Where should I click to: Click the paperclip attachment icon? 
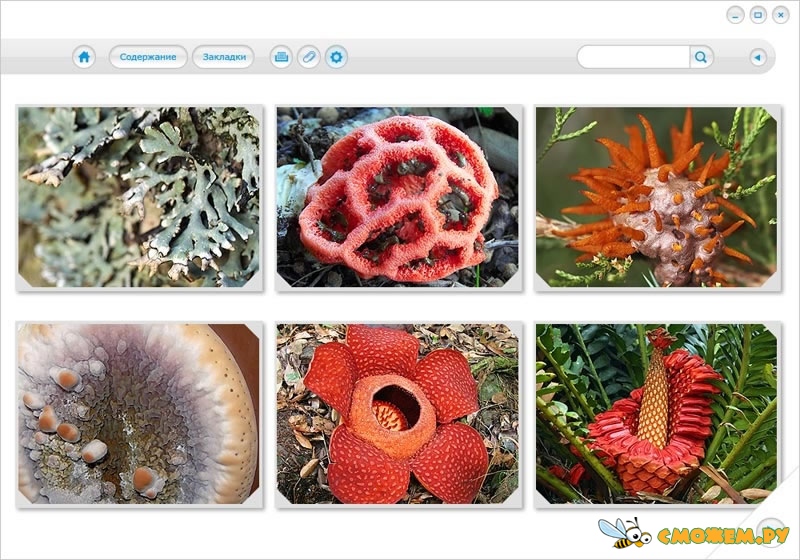(309, 57)
